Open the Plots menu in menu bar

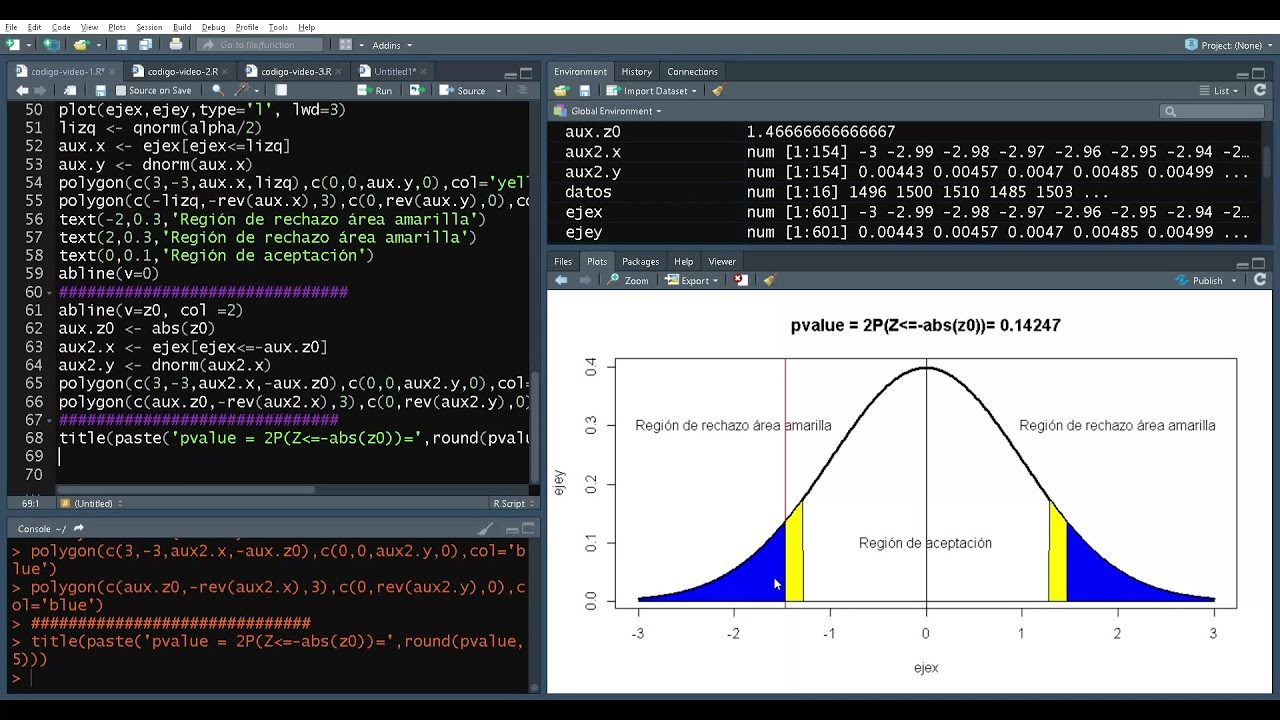click(x=117, y=27)
